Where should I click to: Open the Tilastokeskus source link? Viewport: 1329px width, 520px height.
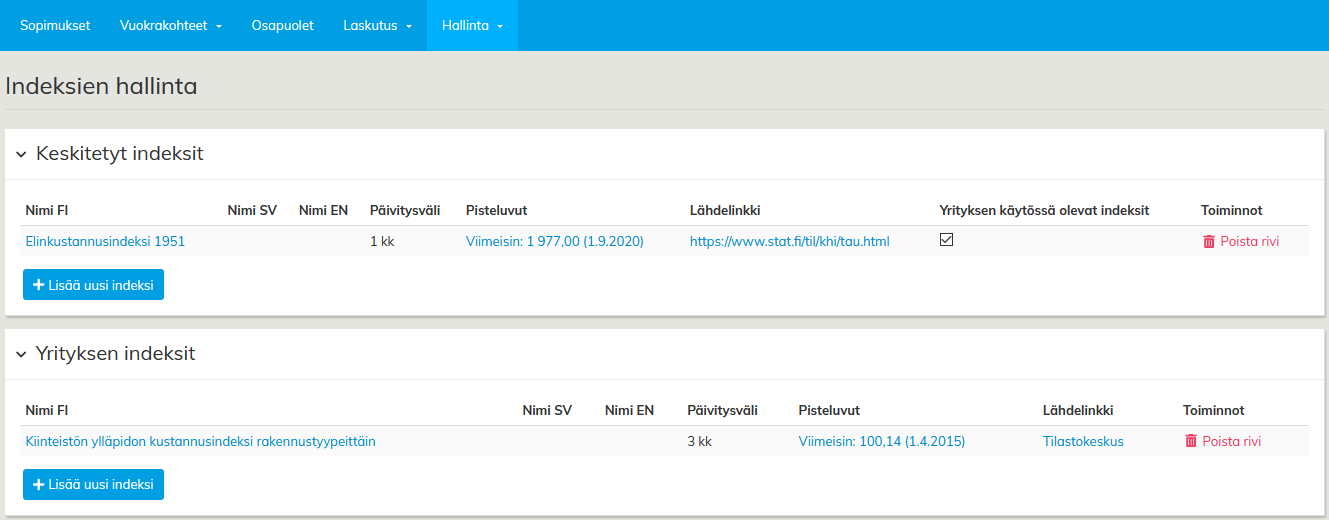pyautogui.click(x=1083, y=441)
